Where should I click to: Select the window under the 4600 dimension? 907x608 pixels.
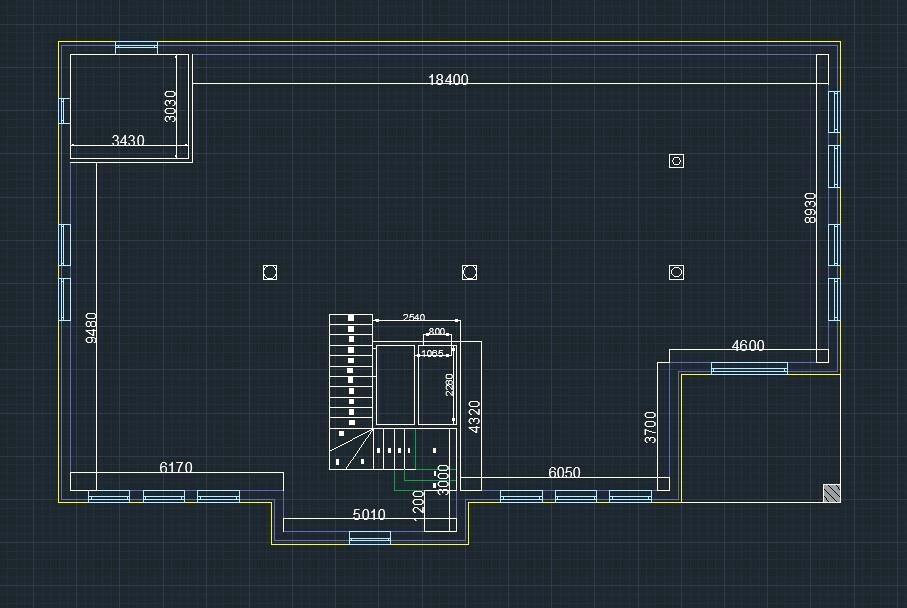[749, 368]
